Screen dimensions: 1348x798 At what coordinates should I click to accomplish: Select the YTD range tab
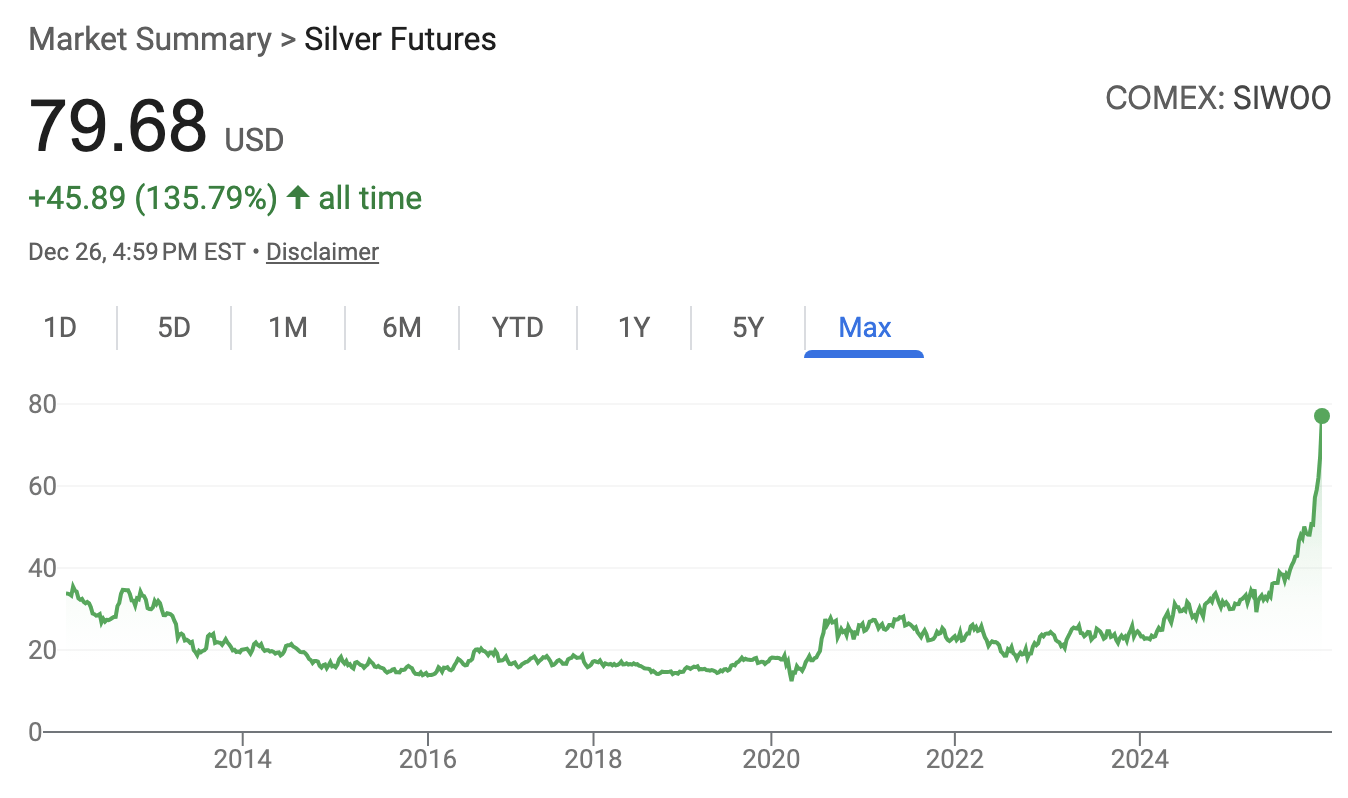click(518, 327)
